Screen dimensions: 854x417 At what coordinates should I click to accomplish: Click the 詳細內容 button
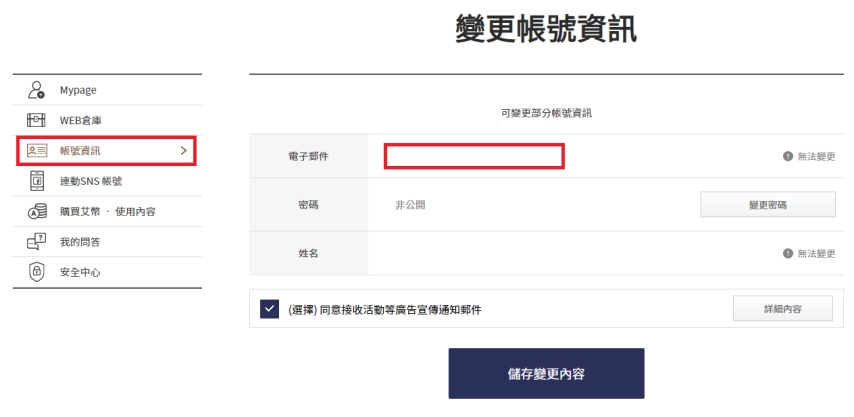(x=783, y=309)
